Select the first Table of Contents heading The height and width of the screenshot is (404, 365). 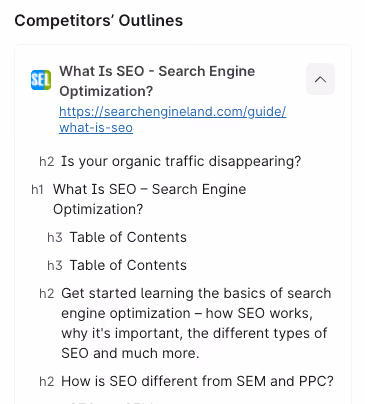point(128,237)
